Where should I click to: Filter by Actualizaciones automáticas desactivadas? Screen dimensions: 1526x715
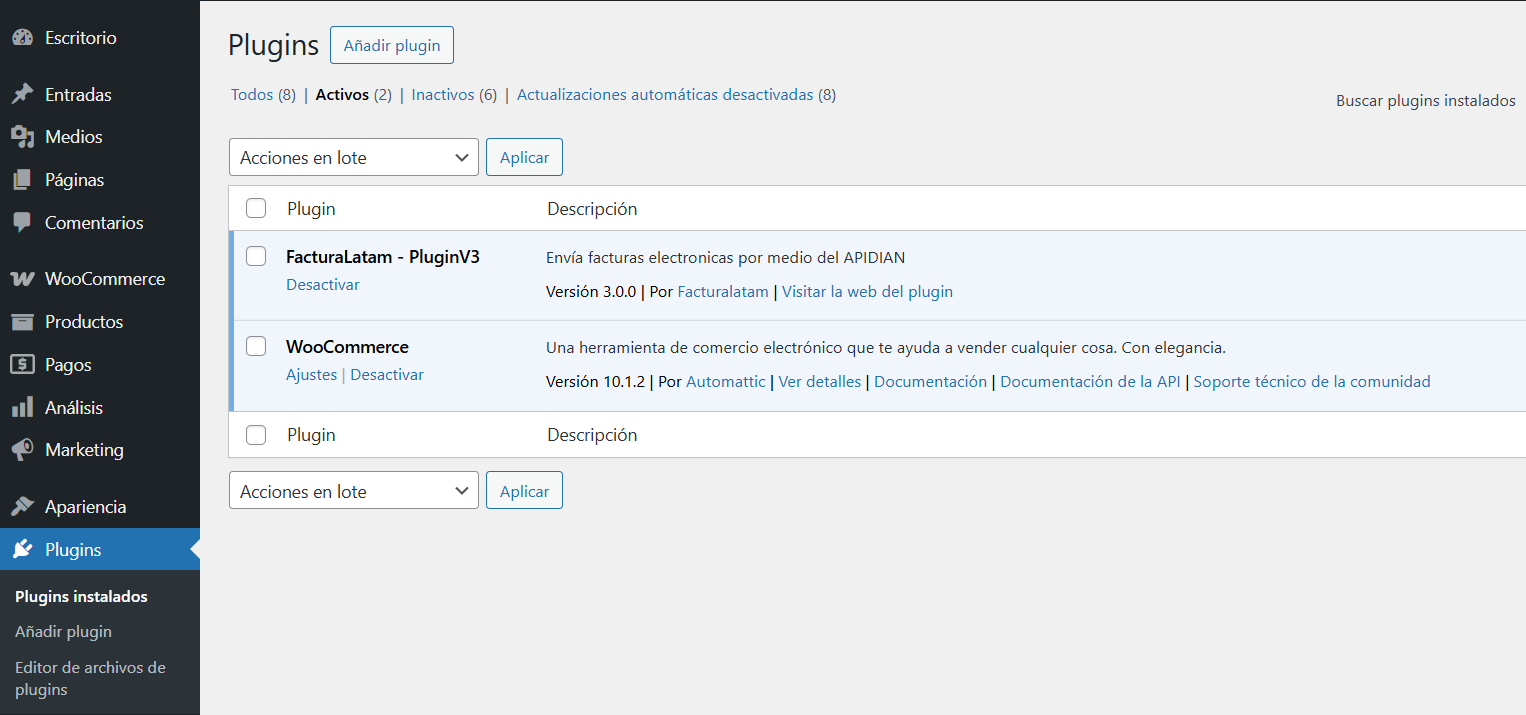pyautogui.click(x=676, y=95)
